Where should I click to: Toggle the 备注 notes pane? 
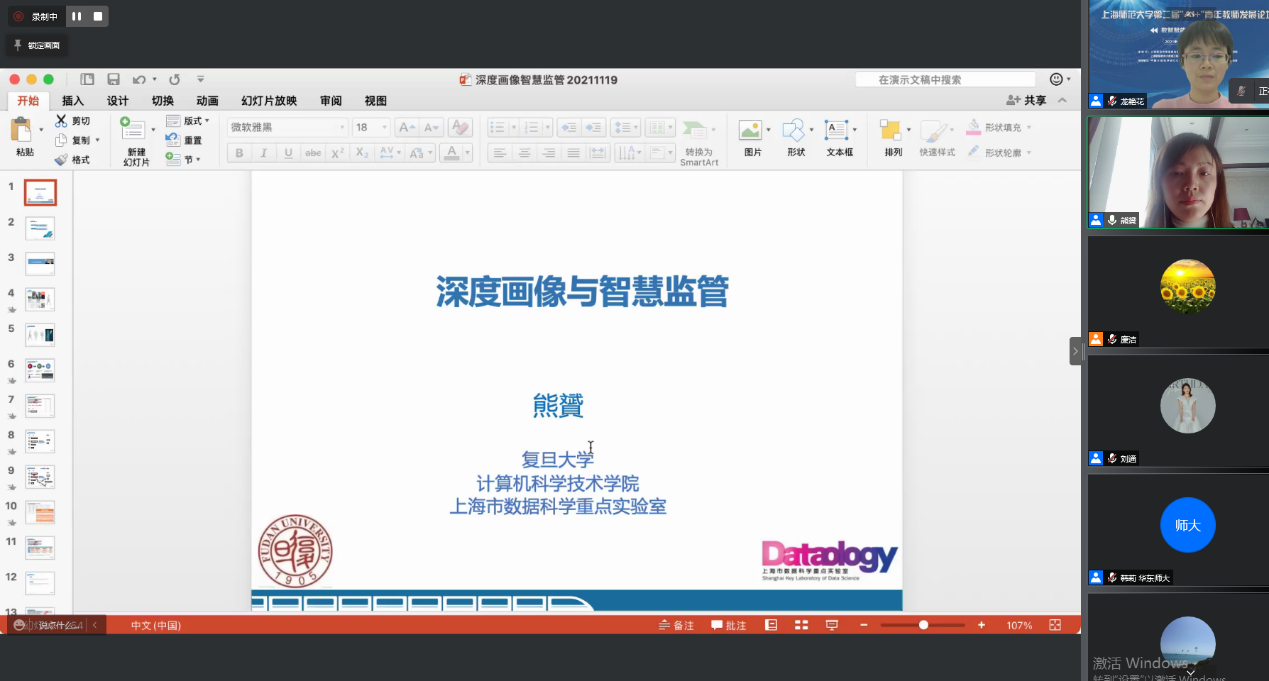pos(677,625)
